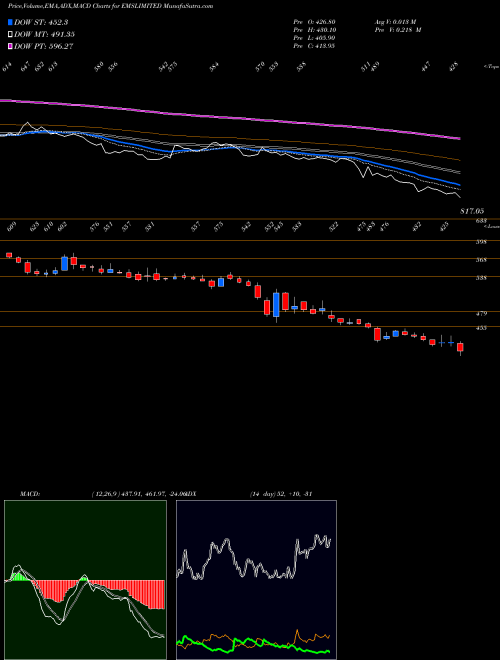
Task: Click the white DOW MT legend swatch
Action: point(11,35)
